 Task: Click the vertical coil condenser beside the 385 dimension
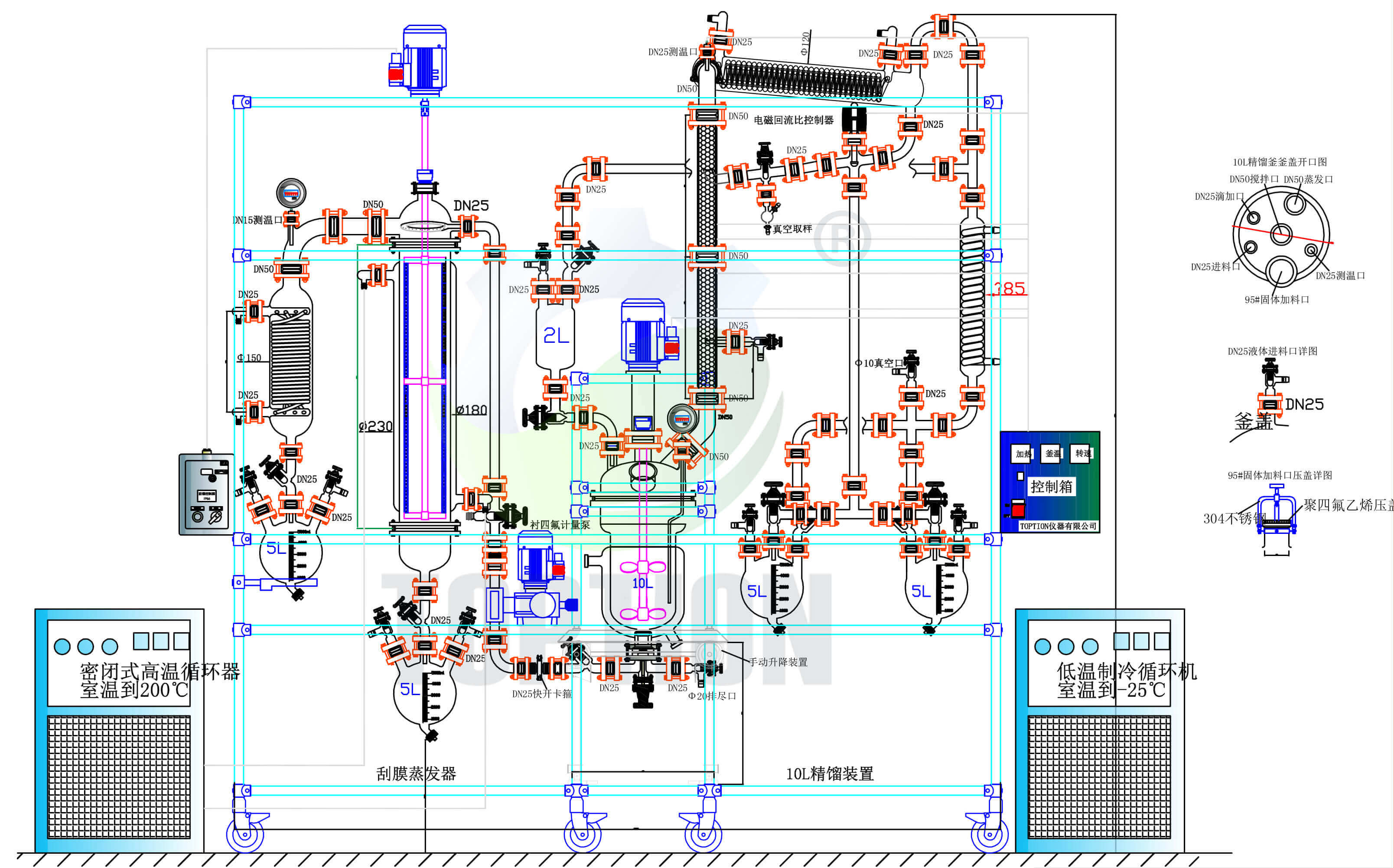972,297
